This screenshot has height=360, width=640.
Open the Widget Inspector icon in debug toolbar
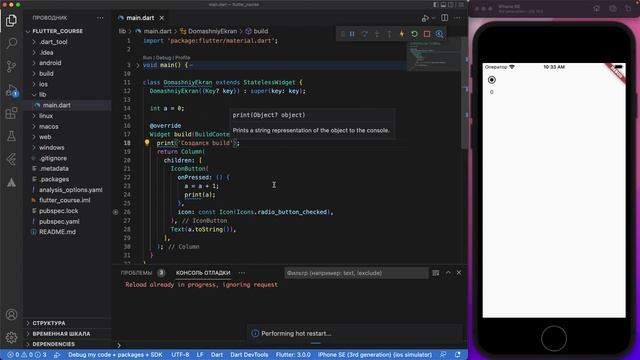439,34
